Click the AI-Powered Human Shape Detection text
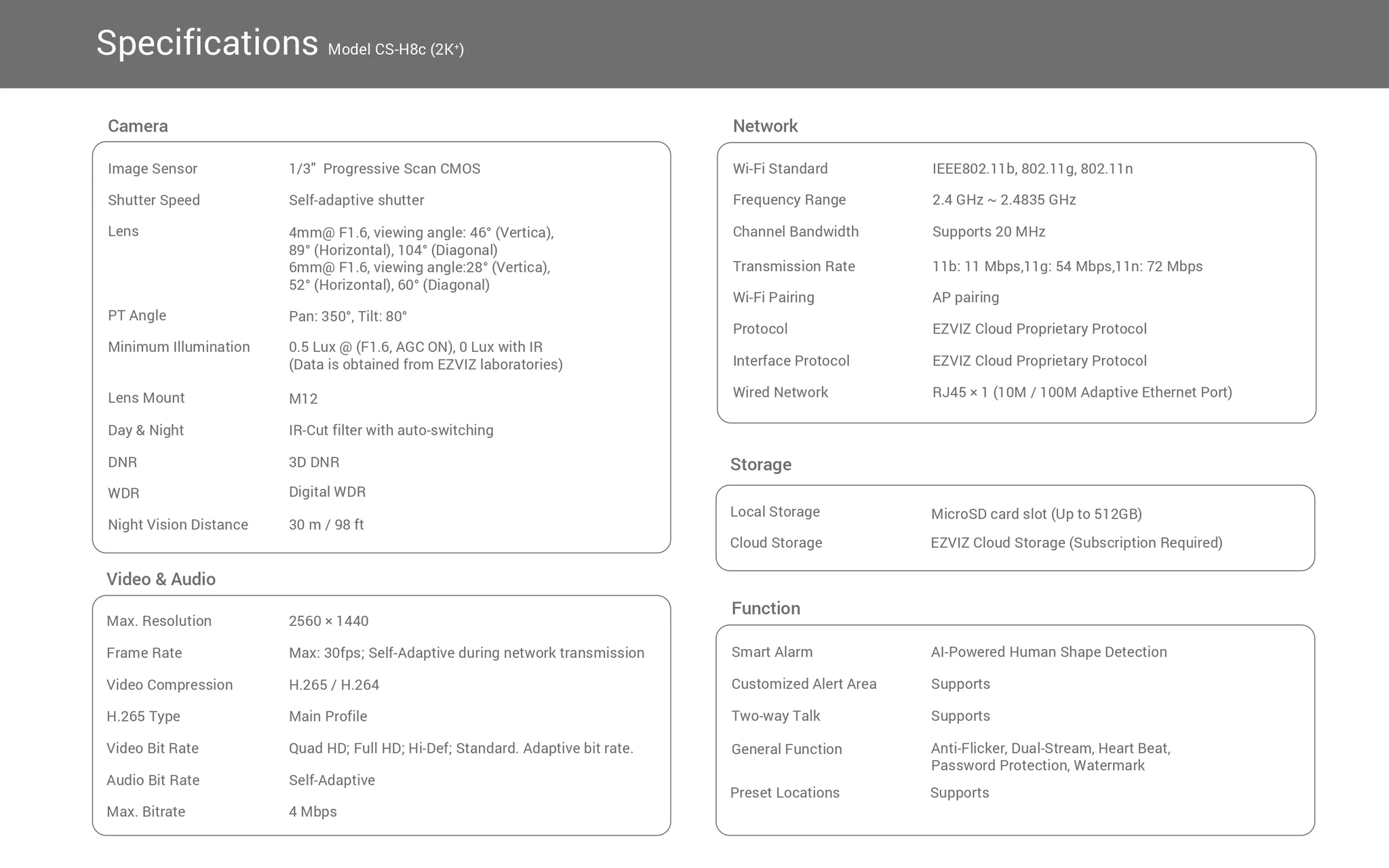Viewport: 1389px width, 868px height. 1049,652
